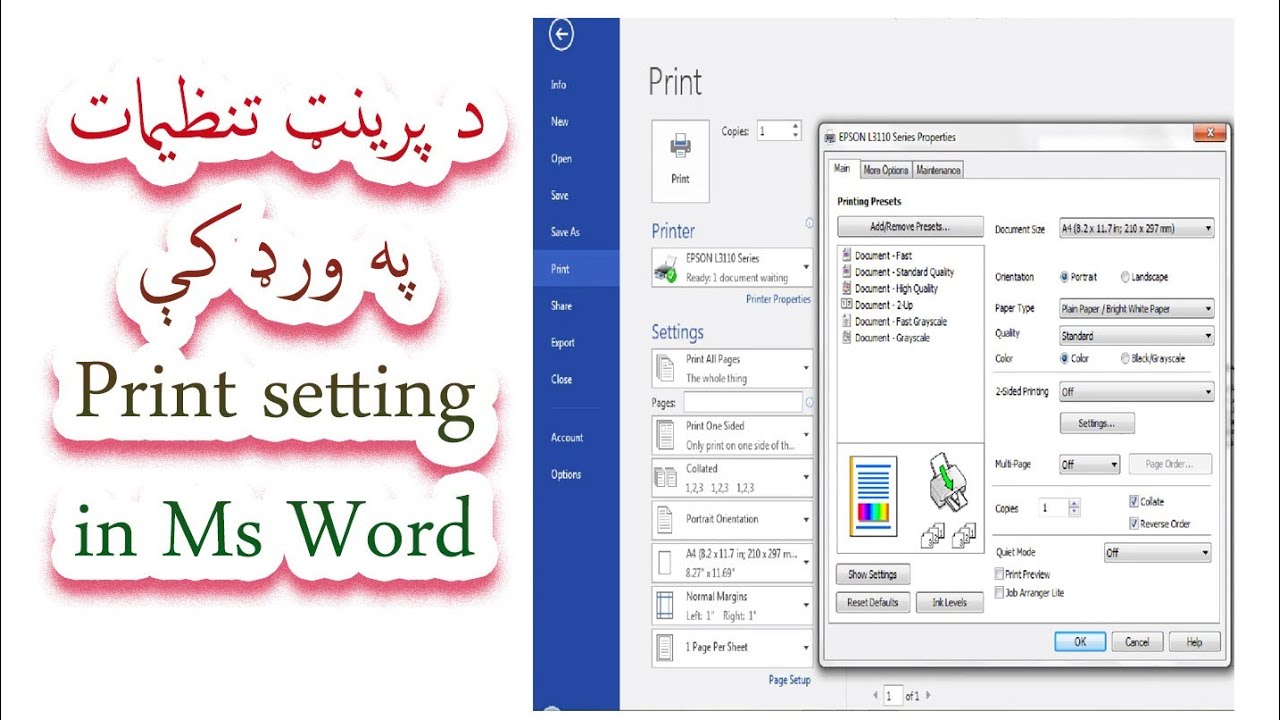Toggle the Reverse Order checkbox

point(1134,524)
